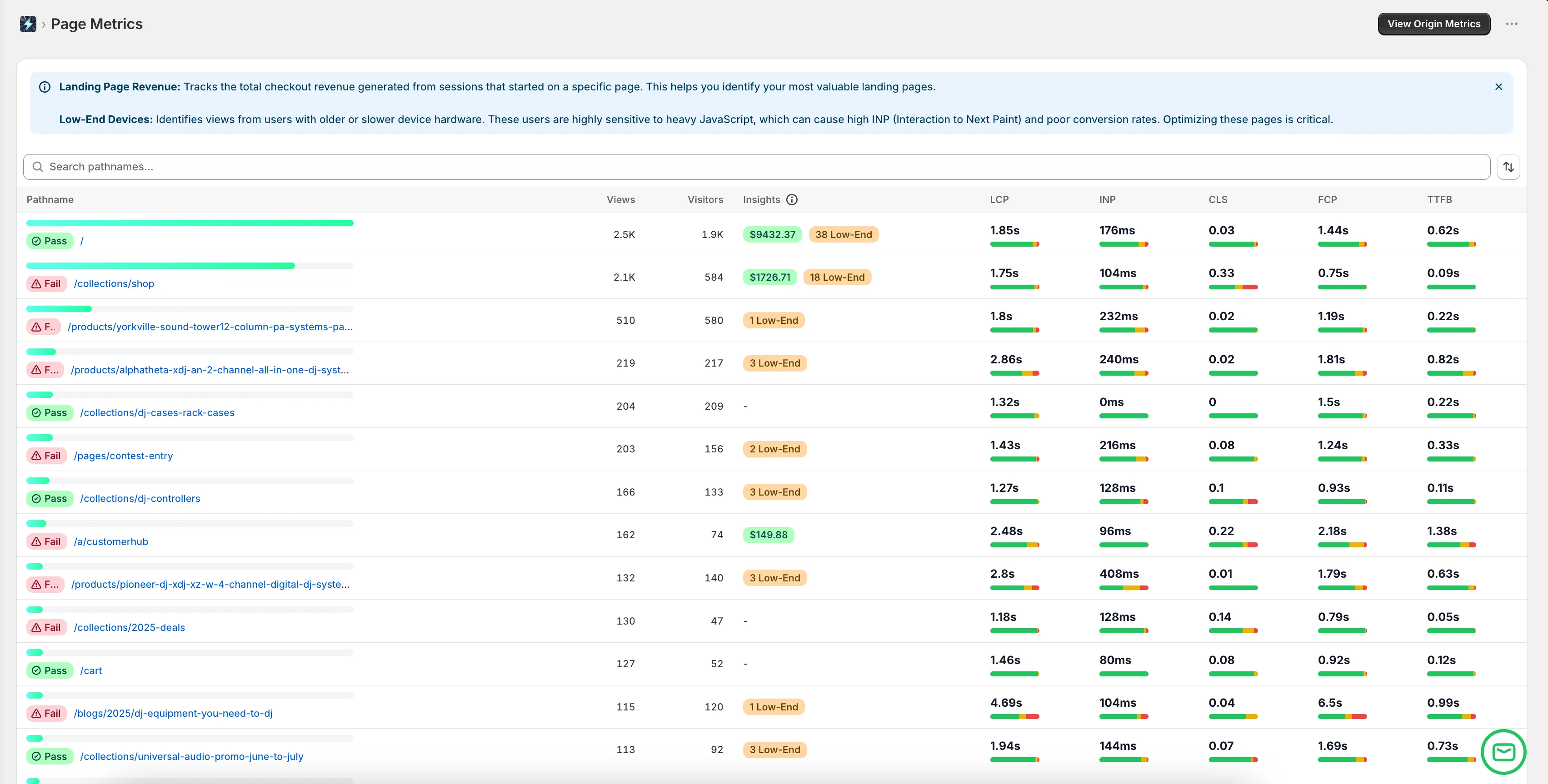The height and width of the screenshot is (784, 1548).
Task: Click the $9432.37 revenue badge
Action: tap(772, 234)
